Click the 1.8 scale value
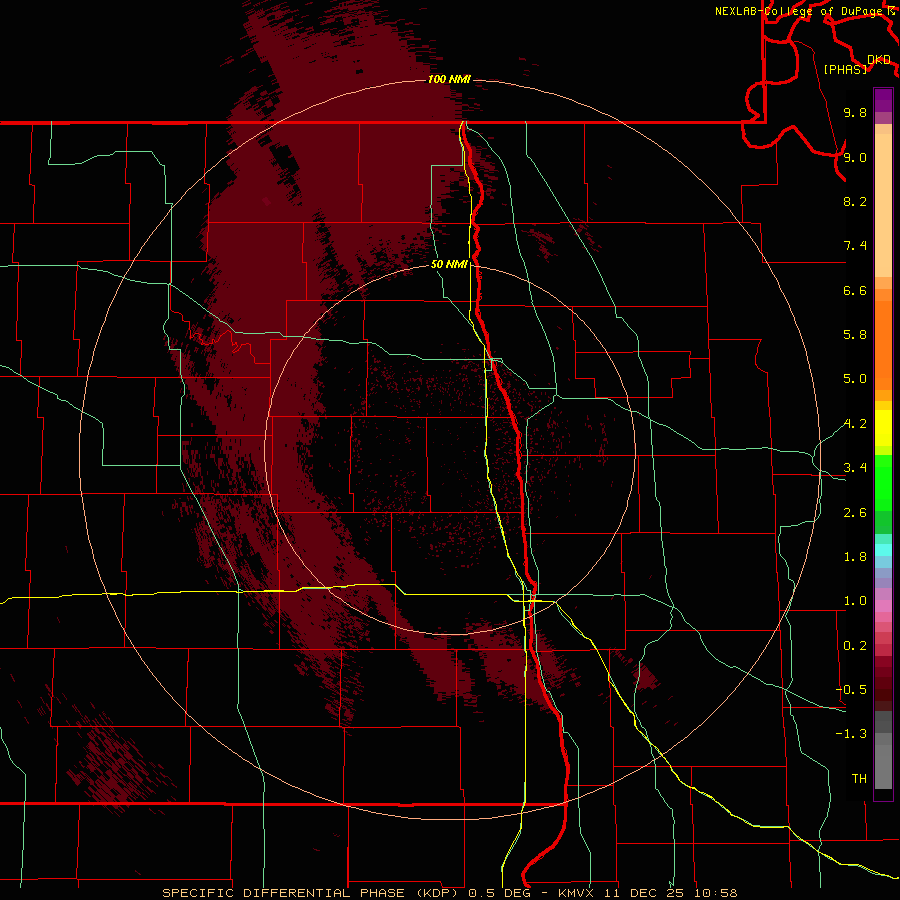 855,557
